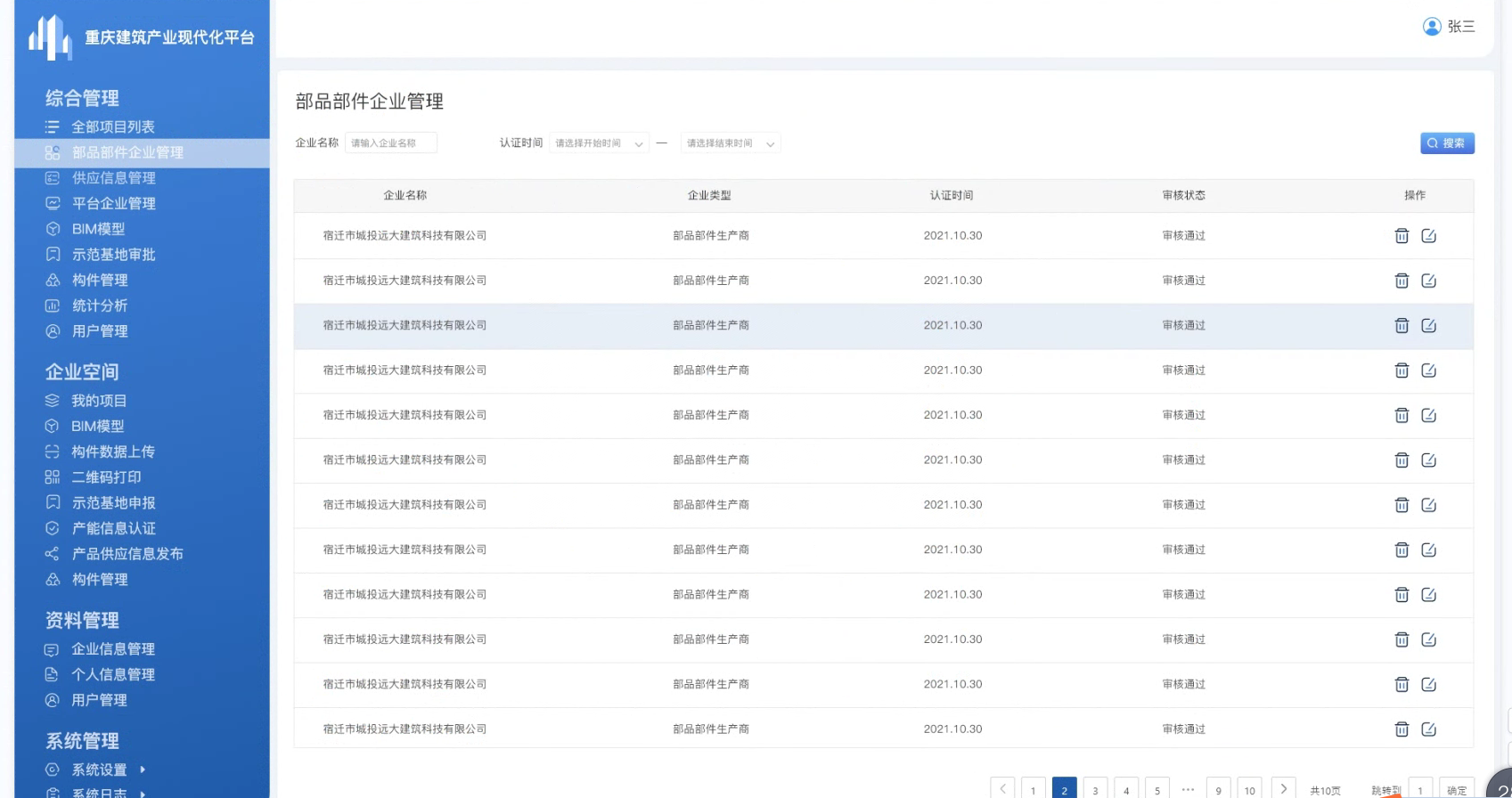The width and height of the screenshot is (1512, 798).
Task: Open 示范基地审批 page
Action: pos(113,255)
